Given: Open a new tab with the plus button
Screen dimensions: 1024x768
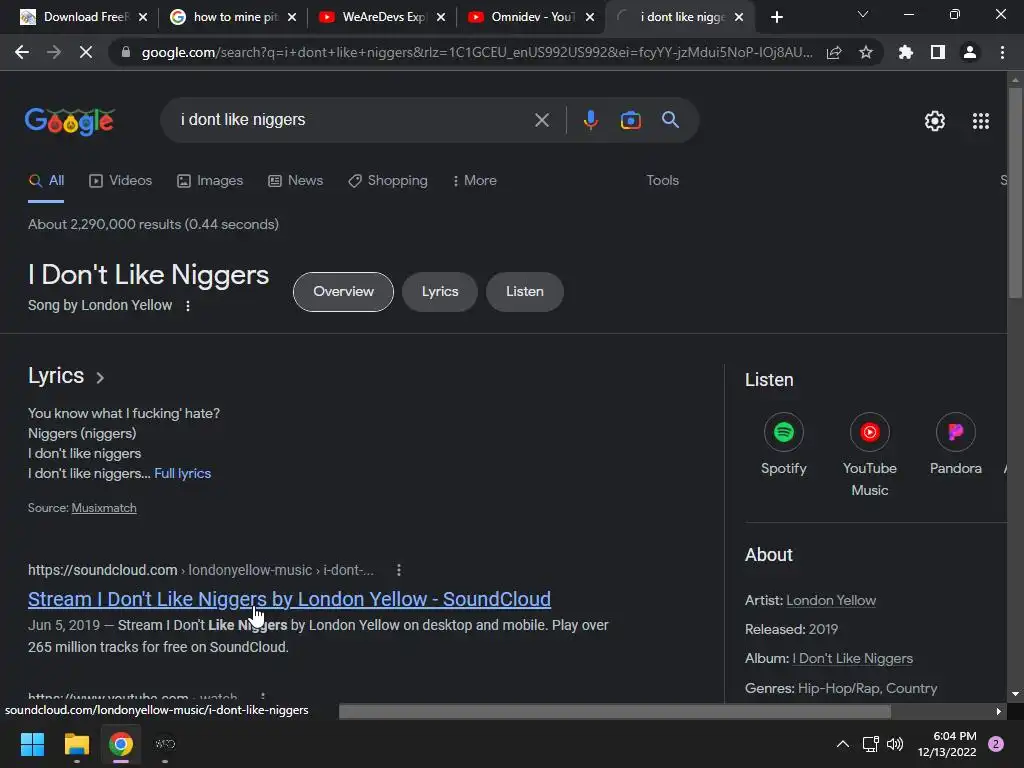Looking at the screenshot, I should pyautogui.click(x=776, y=17).
